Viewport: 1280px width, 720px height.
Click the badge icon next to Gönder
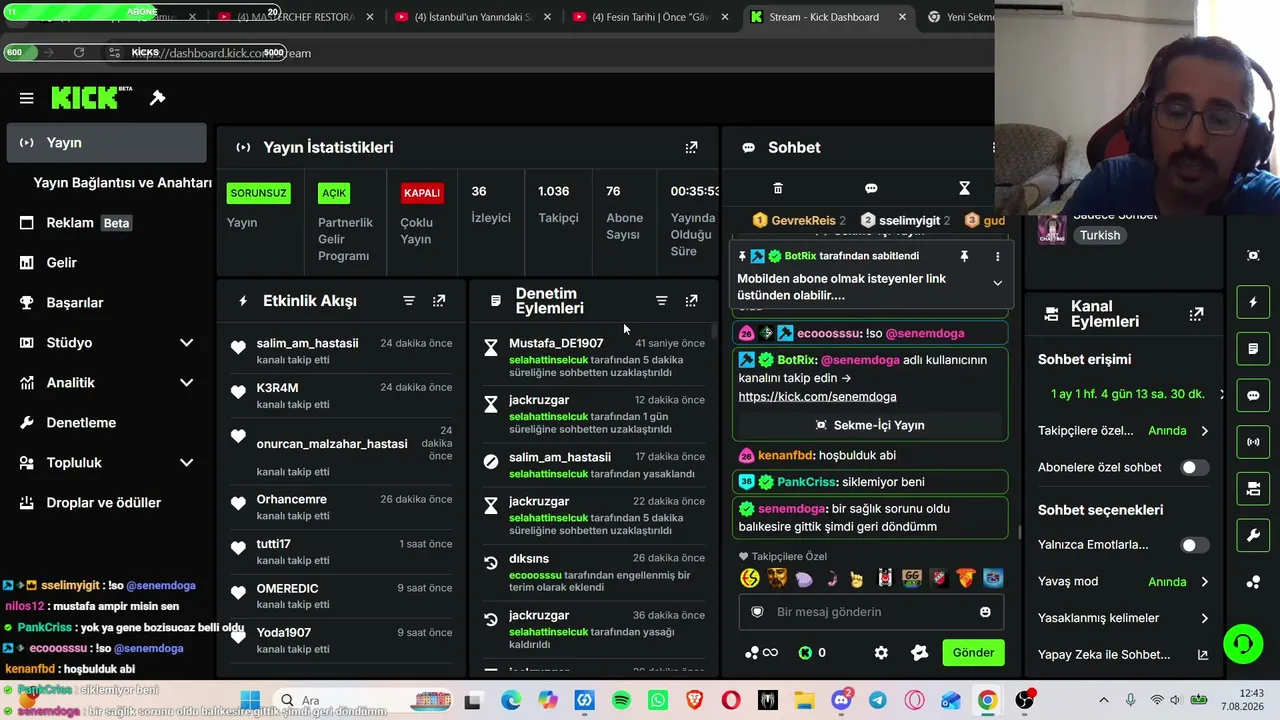pyautogui.click(x=920, y=653)
